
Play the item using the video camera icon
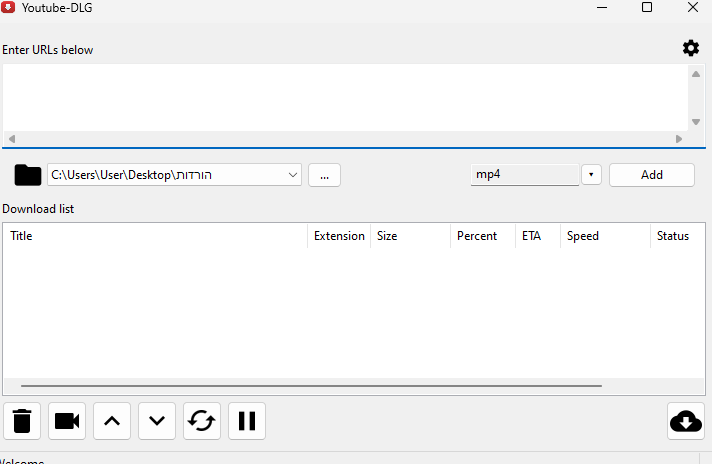(67, 421)
